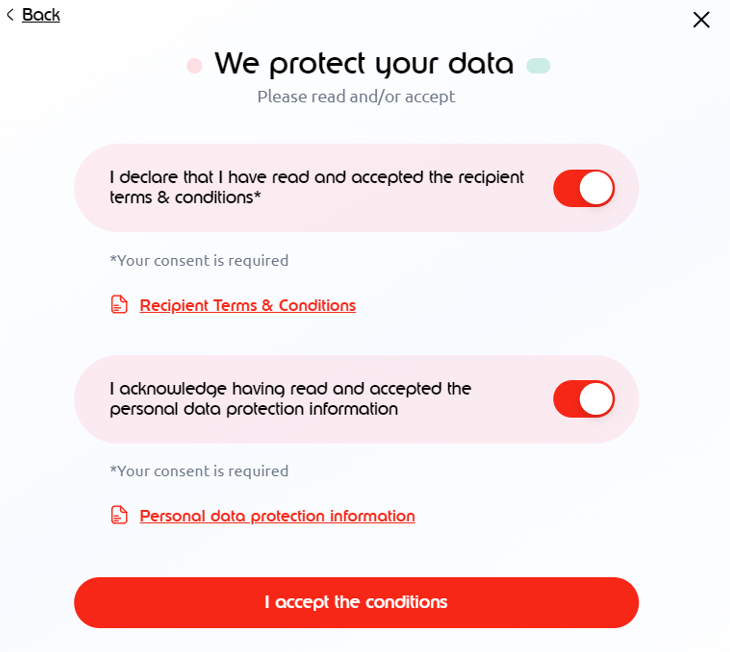Click the document icon beside Recipient Terms
This screenshot has width=730, height=652.
[119, 305]
